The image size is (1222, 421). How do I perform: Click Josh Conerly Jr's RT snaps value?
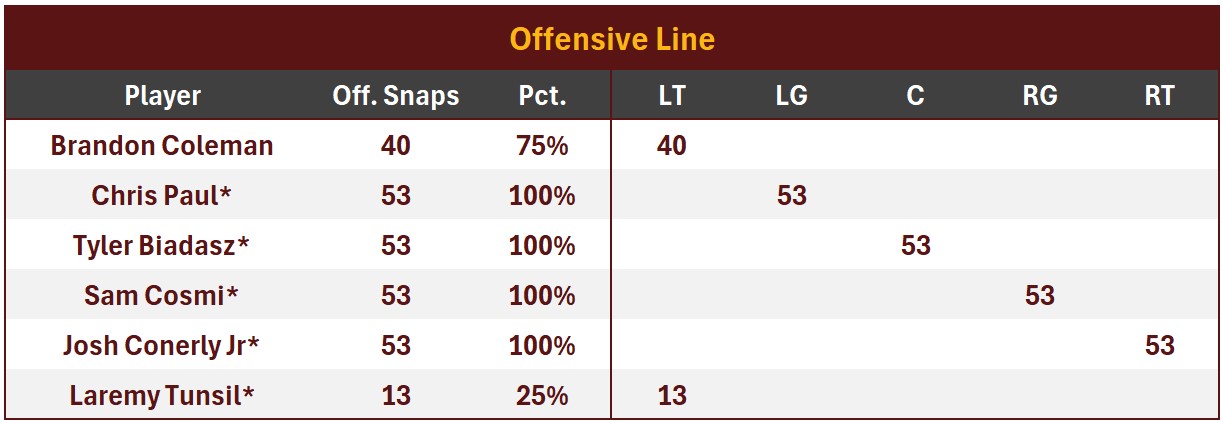click(1159, 346)
